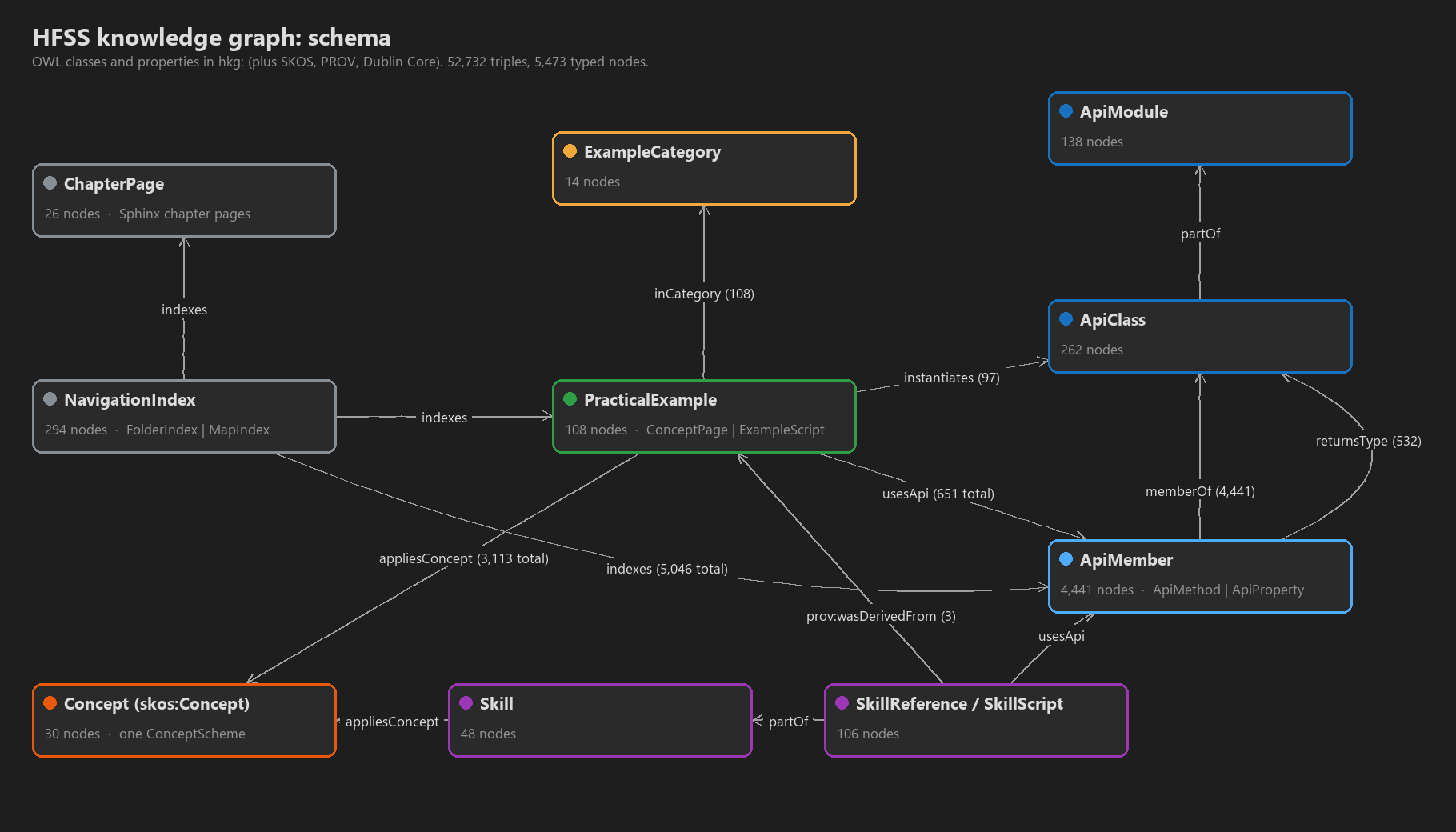Click the blue dot beside ApiClass

[1066, 319]
